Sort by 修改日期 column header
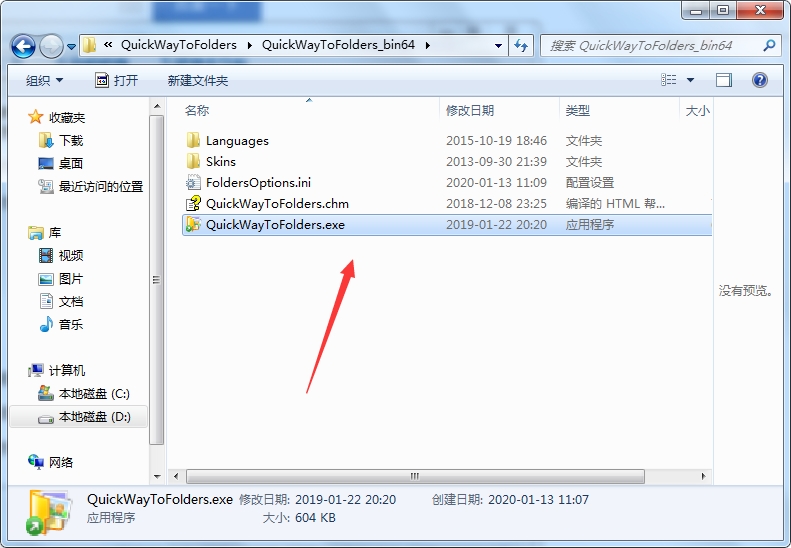This screenshot has width=791, height=548. (470, 110)
